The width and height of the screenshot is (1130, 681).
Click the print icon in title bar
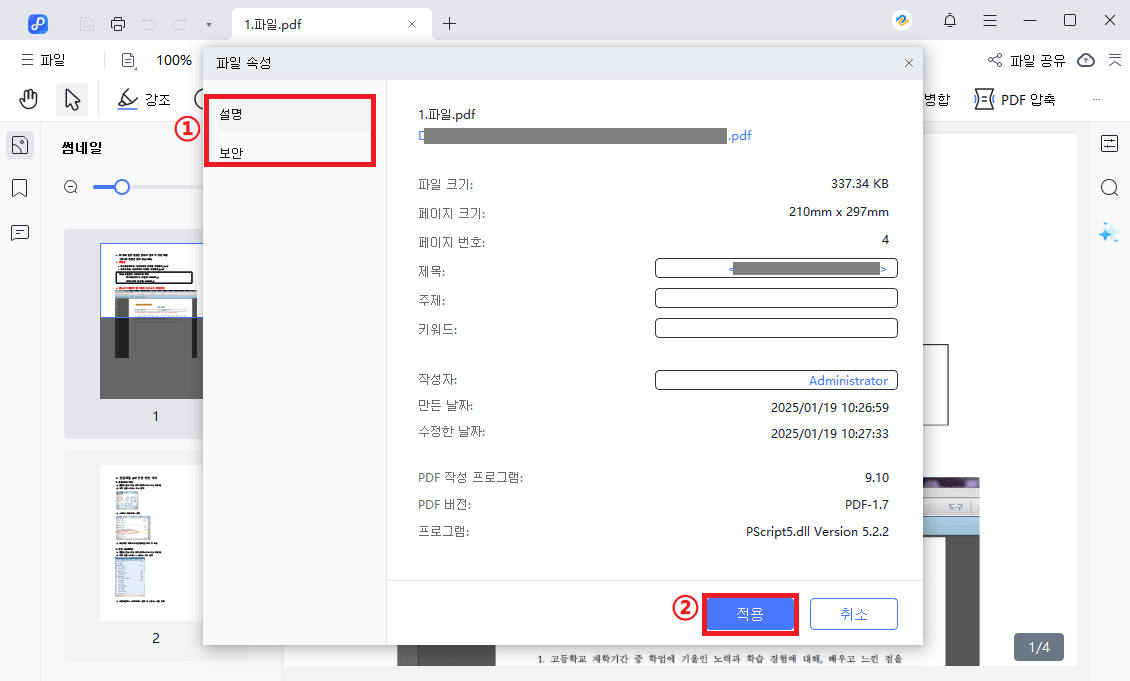click(x=117, y=24)
